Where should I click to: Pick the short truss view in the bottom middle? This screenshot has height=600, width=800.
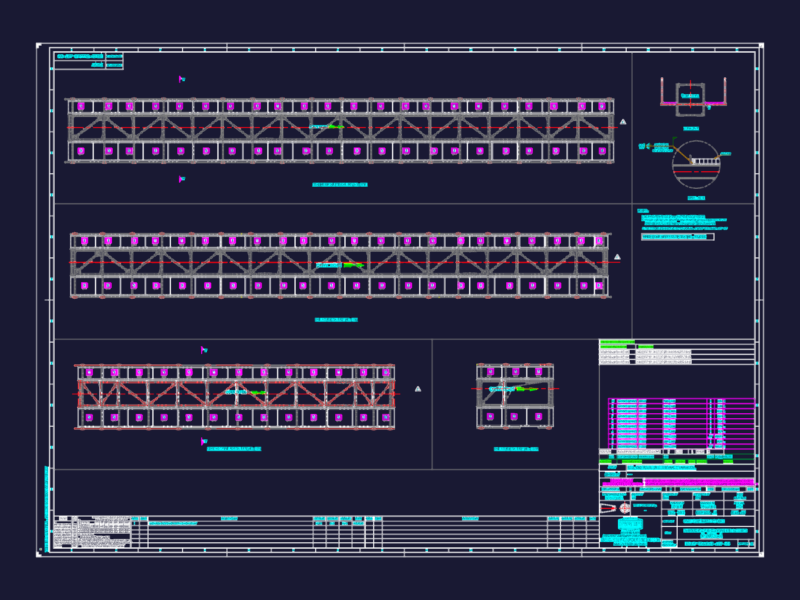click(515, 396)
